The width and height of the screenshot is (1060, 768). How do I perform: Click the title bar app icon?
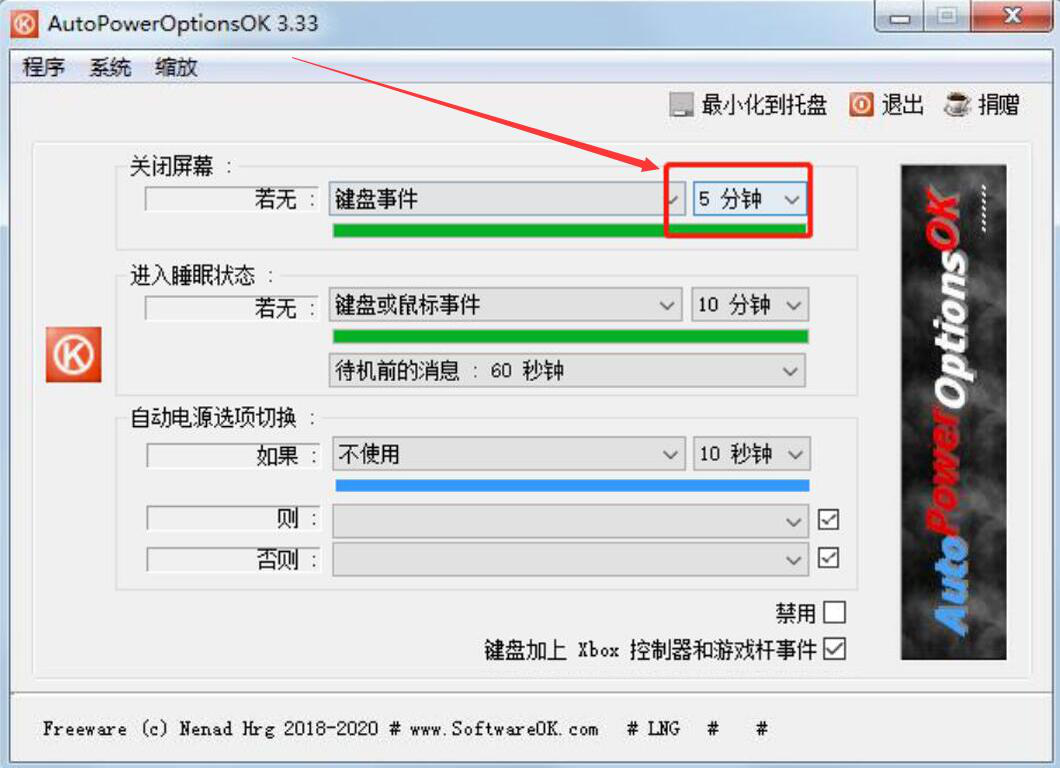tap(26, 24)
